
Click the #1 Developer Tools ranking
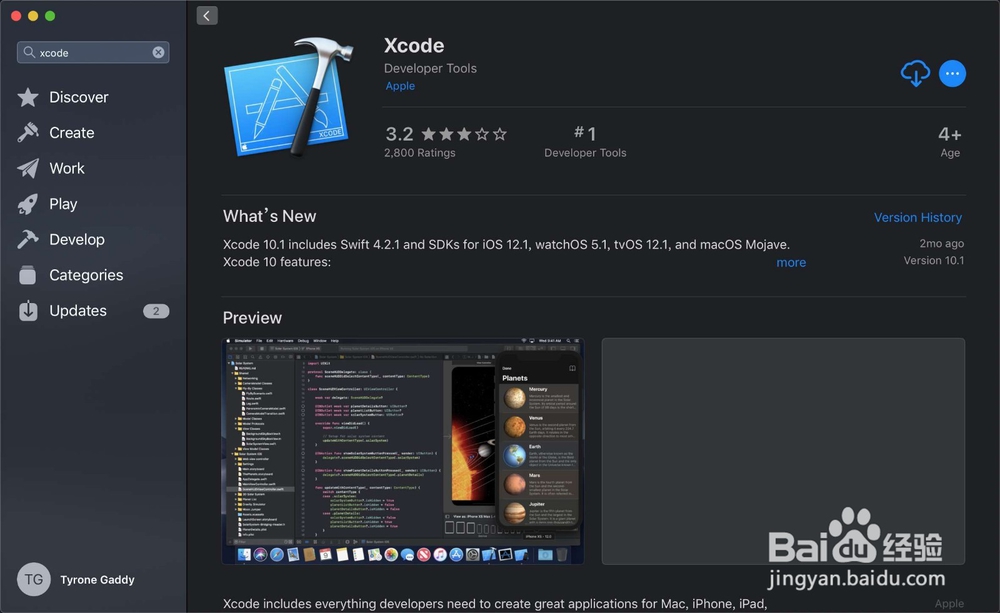coord(585,142)
